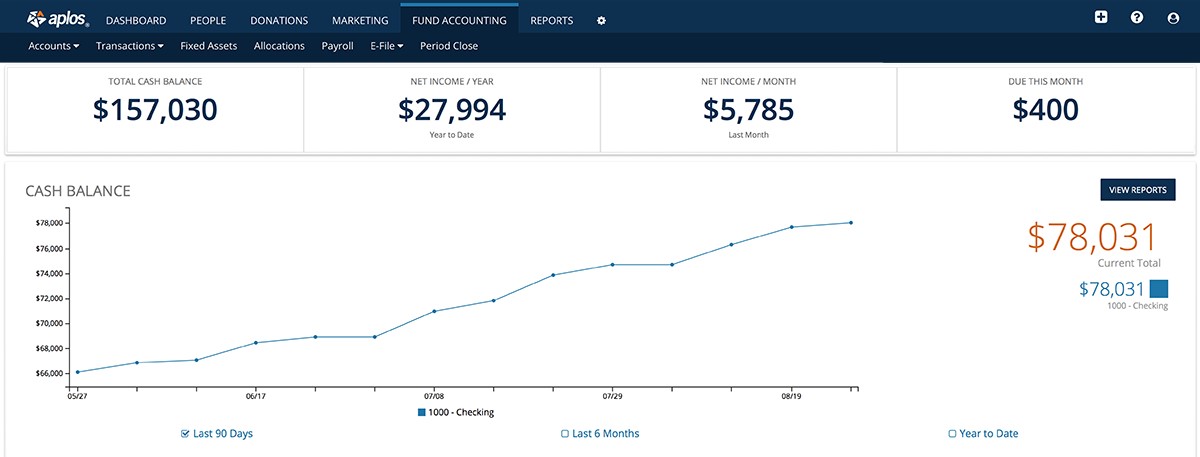Expand the Transactions dropdown
This screenshot has height=457, width=1200.
click(x=130, y=46)
